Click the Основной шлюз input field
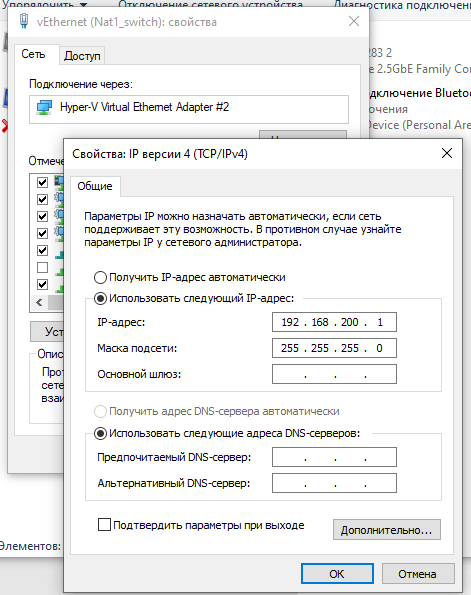 pos(334,374)
